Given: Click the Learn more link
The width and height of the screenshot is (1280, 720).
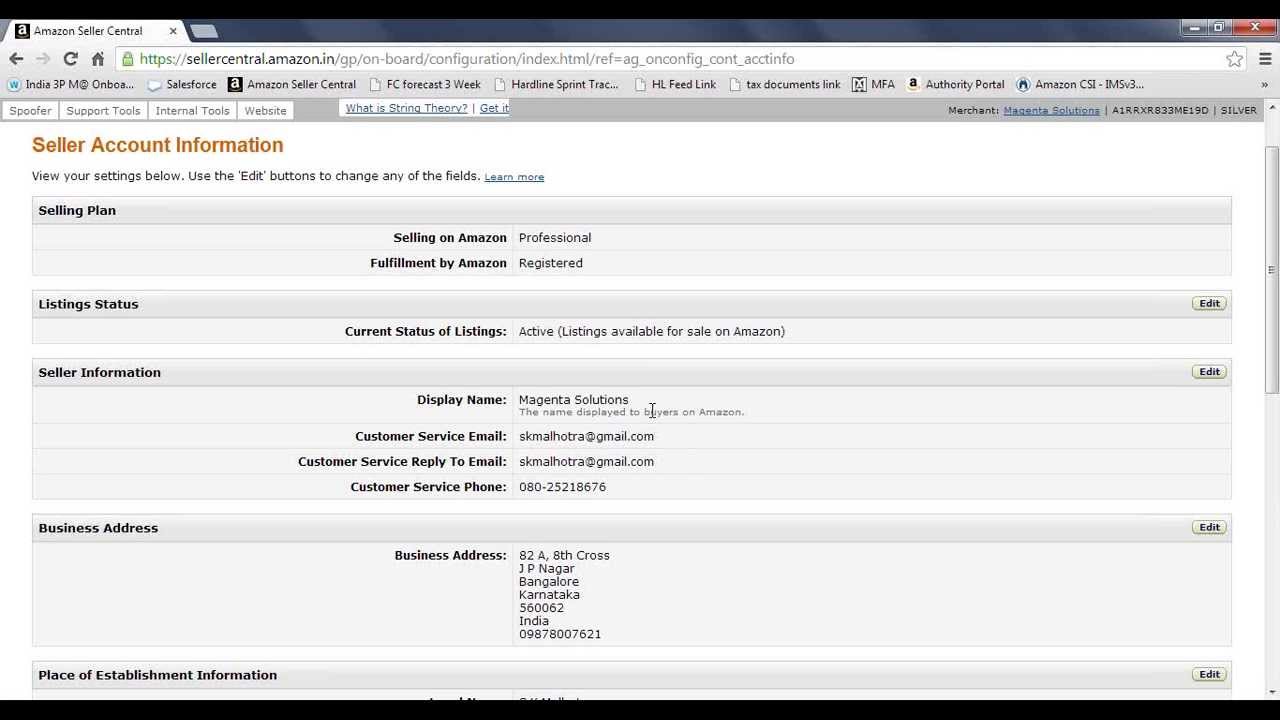Looking at the screenshot, I should 514,177.
